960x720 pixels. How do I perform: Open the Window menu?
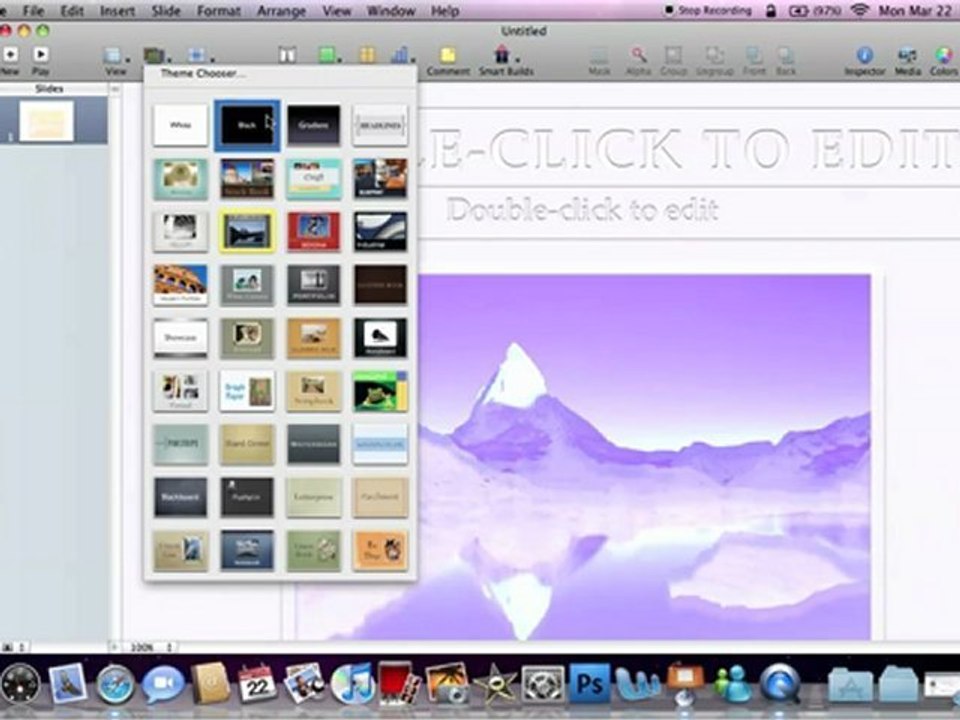[391, 11]
